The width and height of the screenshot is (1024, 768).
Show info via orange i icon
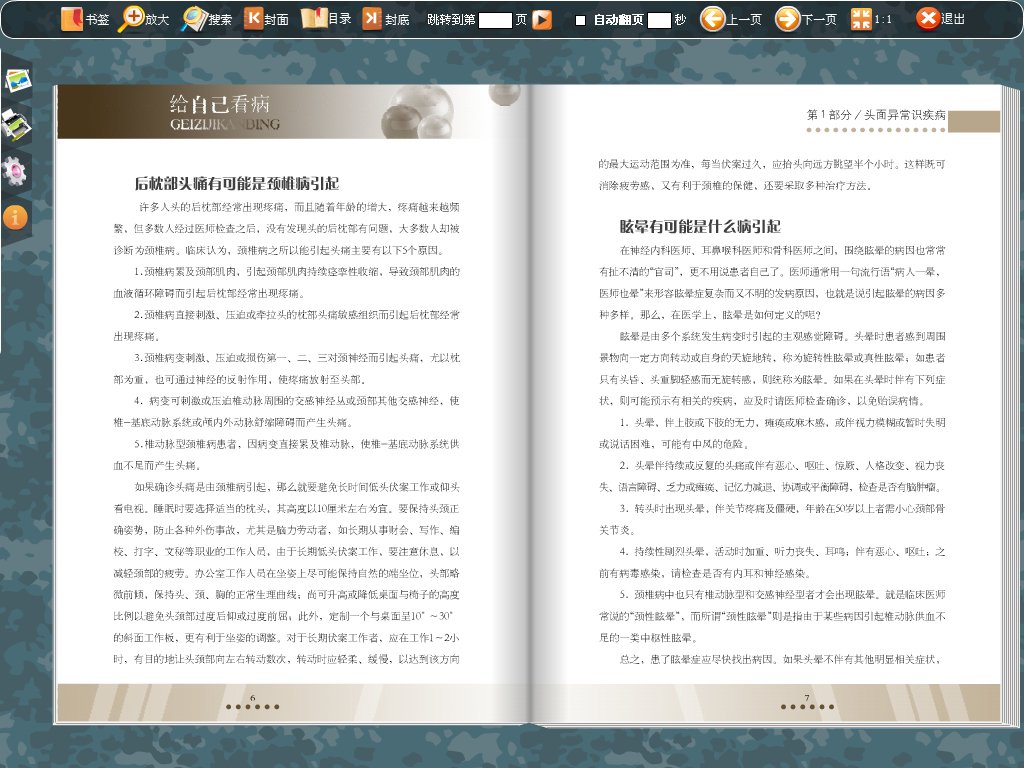coord(15,217)
